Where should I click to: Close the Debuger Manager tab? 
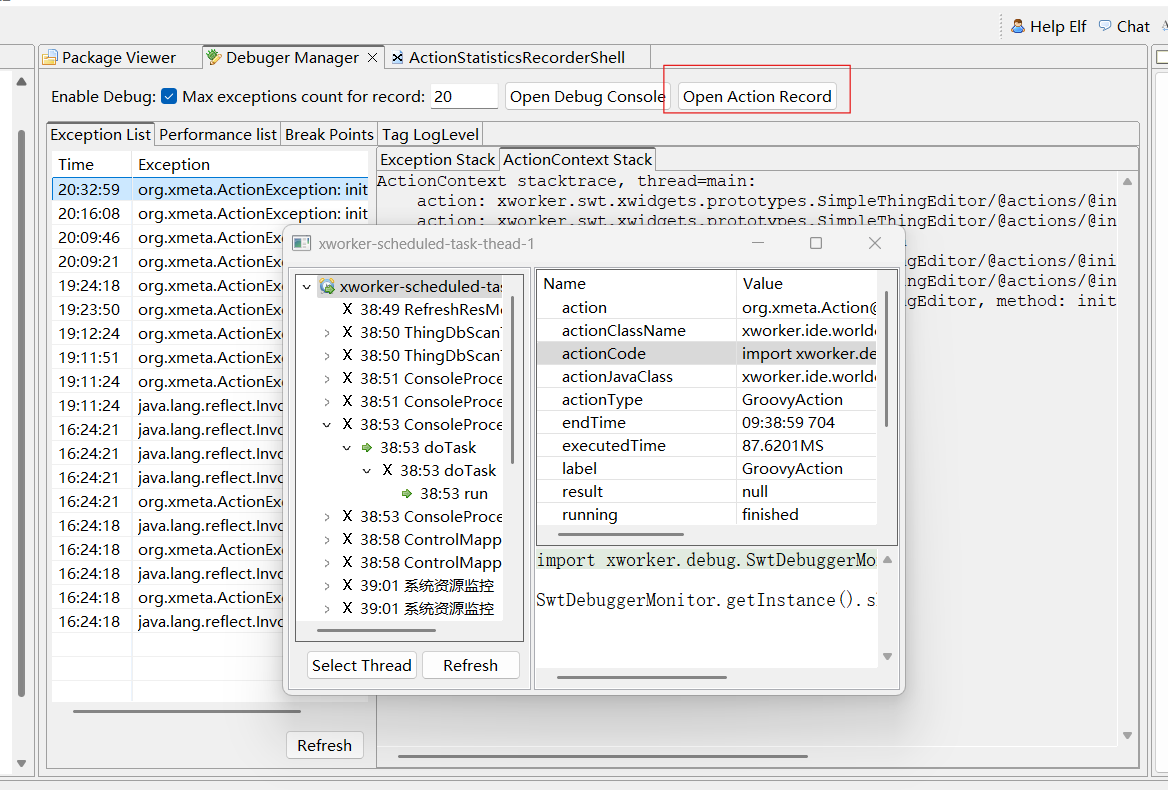pos(372,57)
